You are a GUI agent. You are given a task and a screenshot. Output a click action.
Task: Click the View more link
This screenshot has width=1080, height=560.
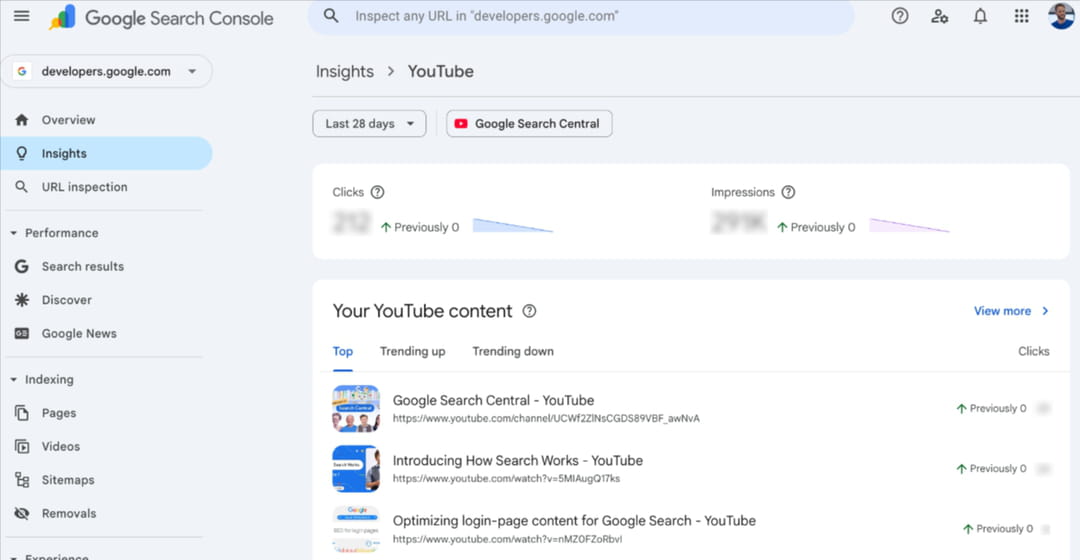[1010, 311]
